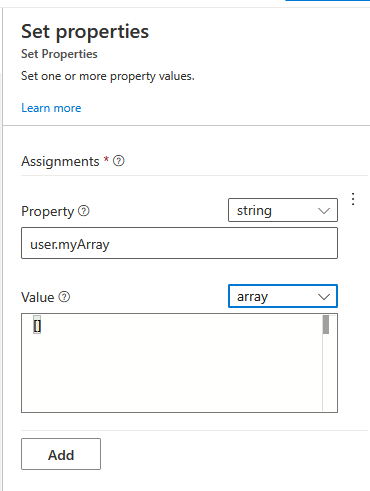Open the assignment's three-dot more options menu
Image resolution: width=370 pixels, height=491 pixels.
coord(353,199)
